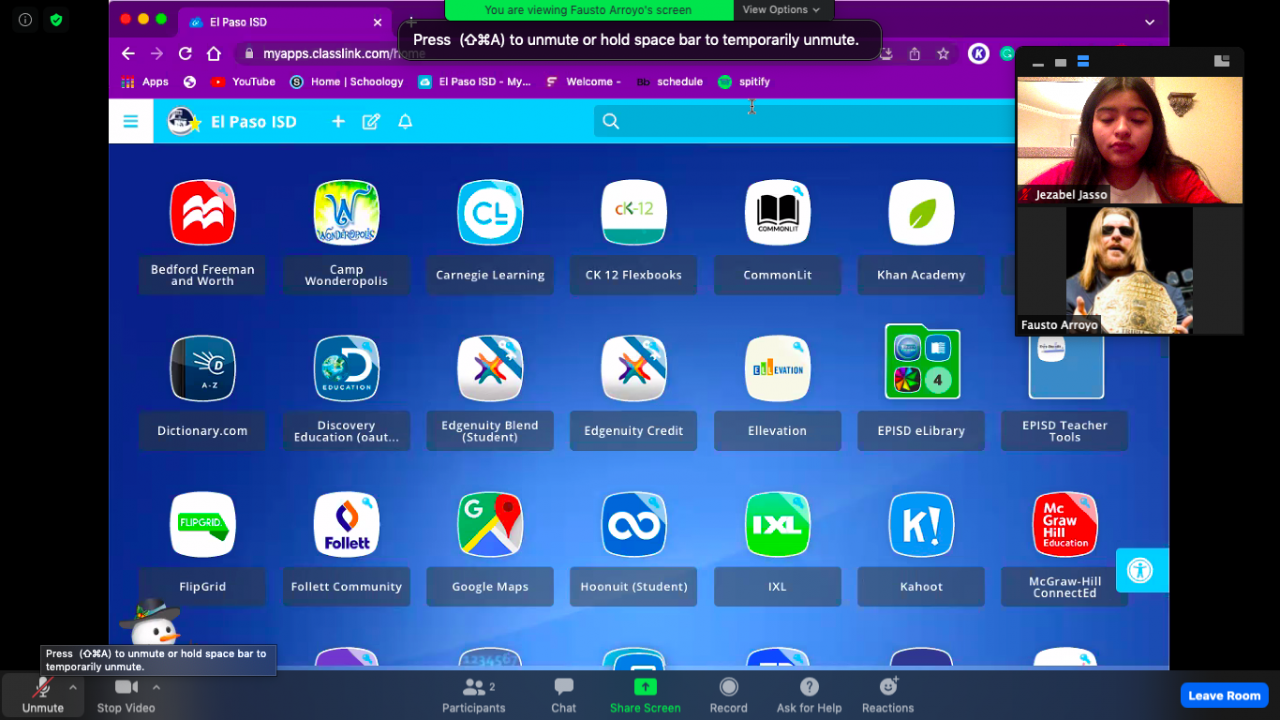Launch McGraw-Hill ConnectEd
1280x720 pixels.
click(1065, 525)
